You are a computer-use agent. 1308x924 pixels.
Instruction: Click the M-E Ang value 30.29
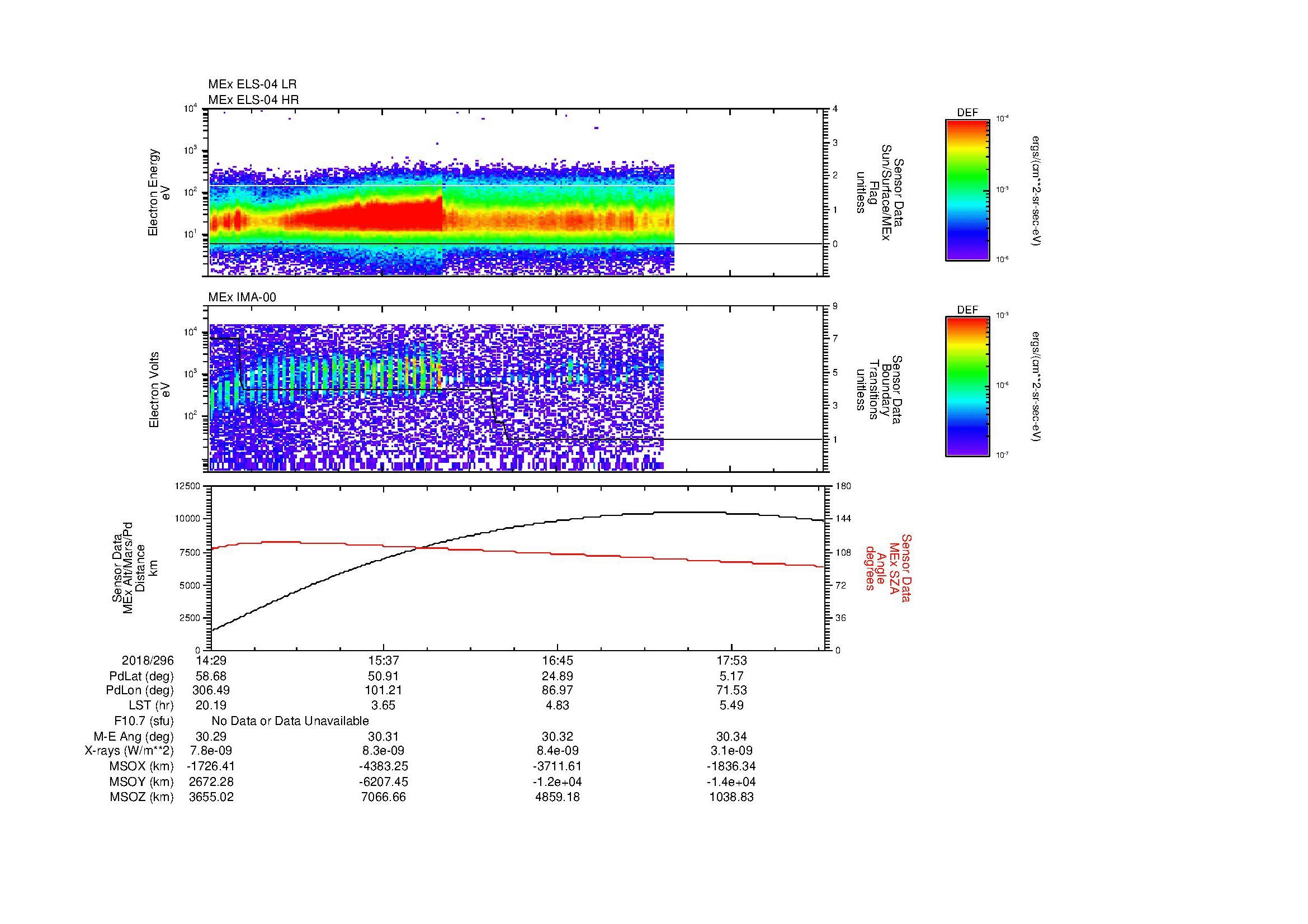211,736
